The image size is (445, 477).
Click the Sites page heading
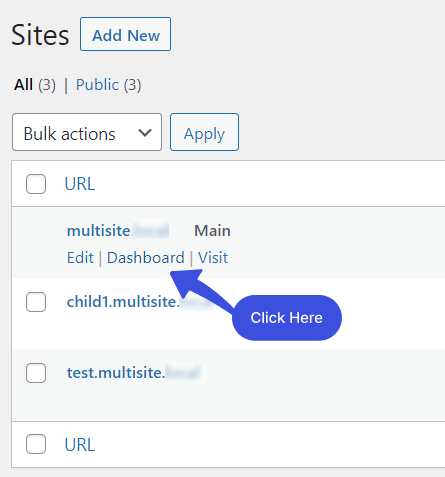[x=40, y=35]
